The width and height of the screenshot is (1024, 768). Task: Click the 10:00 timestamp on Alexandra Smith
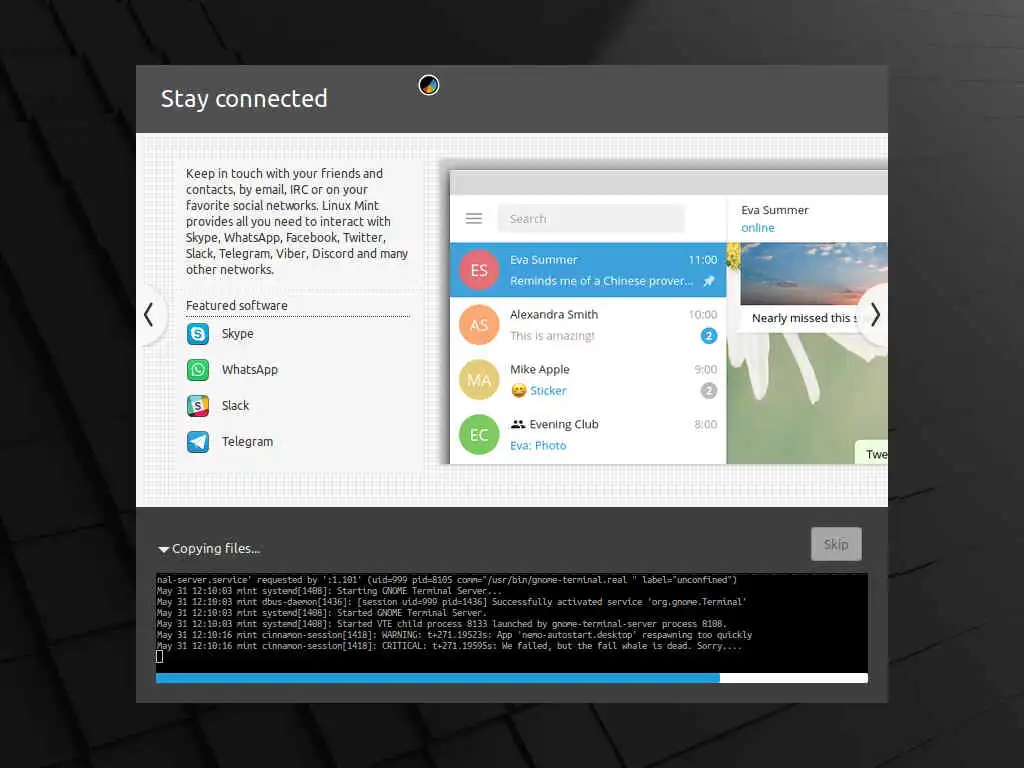click(x=703, y=315)
